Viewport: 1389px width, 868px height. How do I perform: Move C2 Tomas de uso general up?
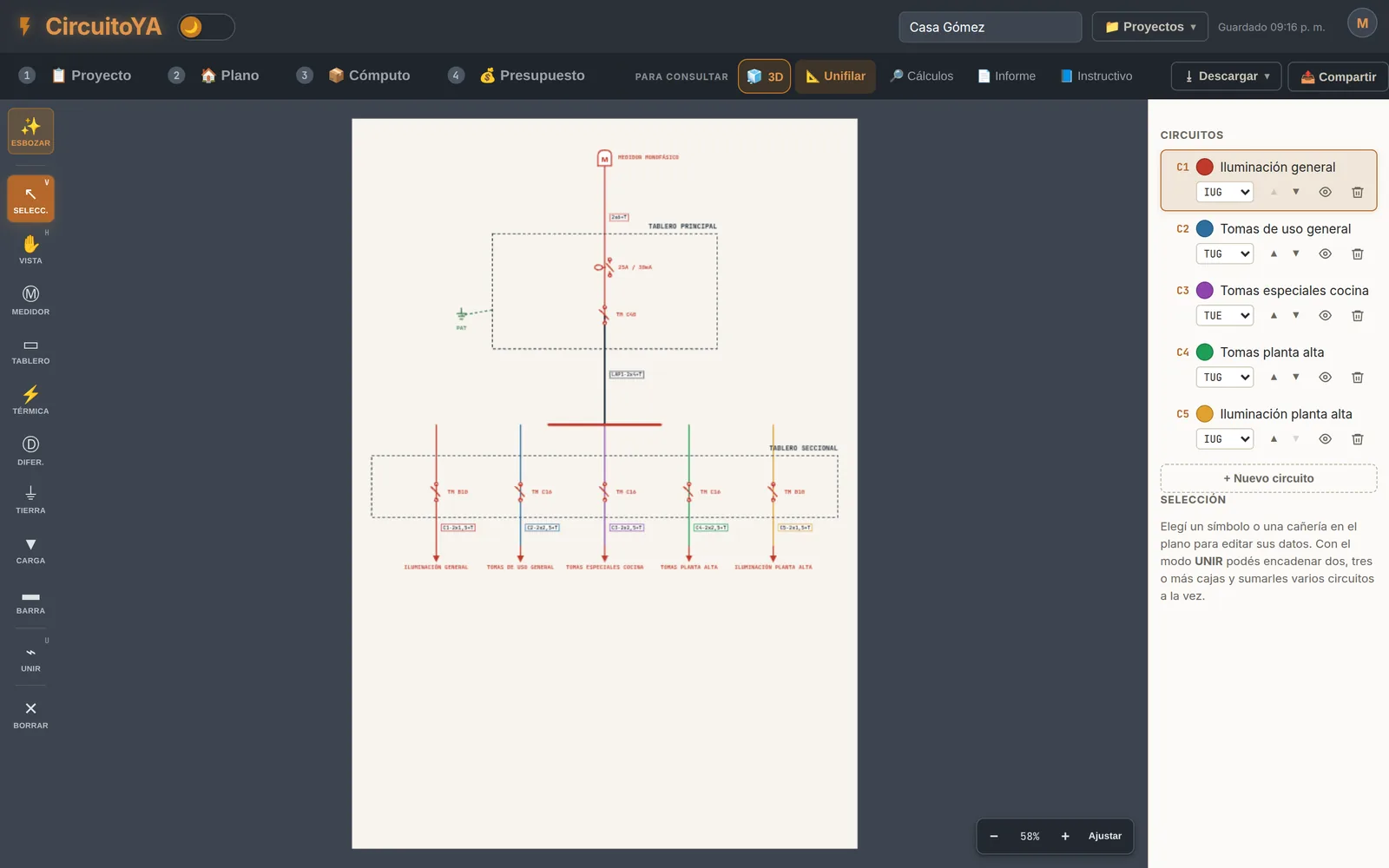pyautogui.click(x=1274, y=253)
